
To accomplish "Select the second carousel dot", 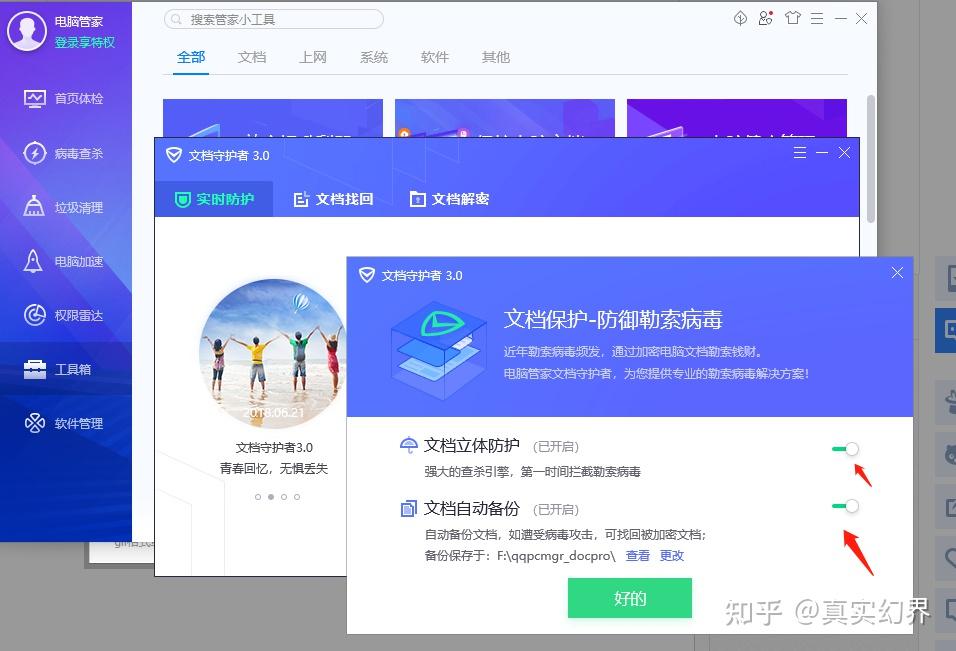I will pyautogui.click(x=271, y=497).
